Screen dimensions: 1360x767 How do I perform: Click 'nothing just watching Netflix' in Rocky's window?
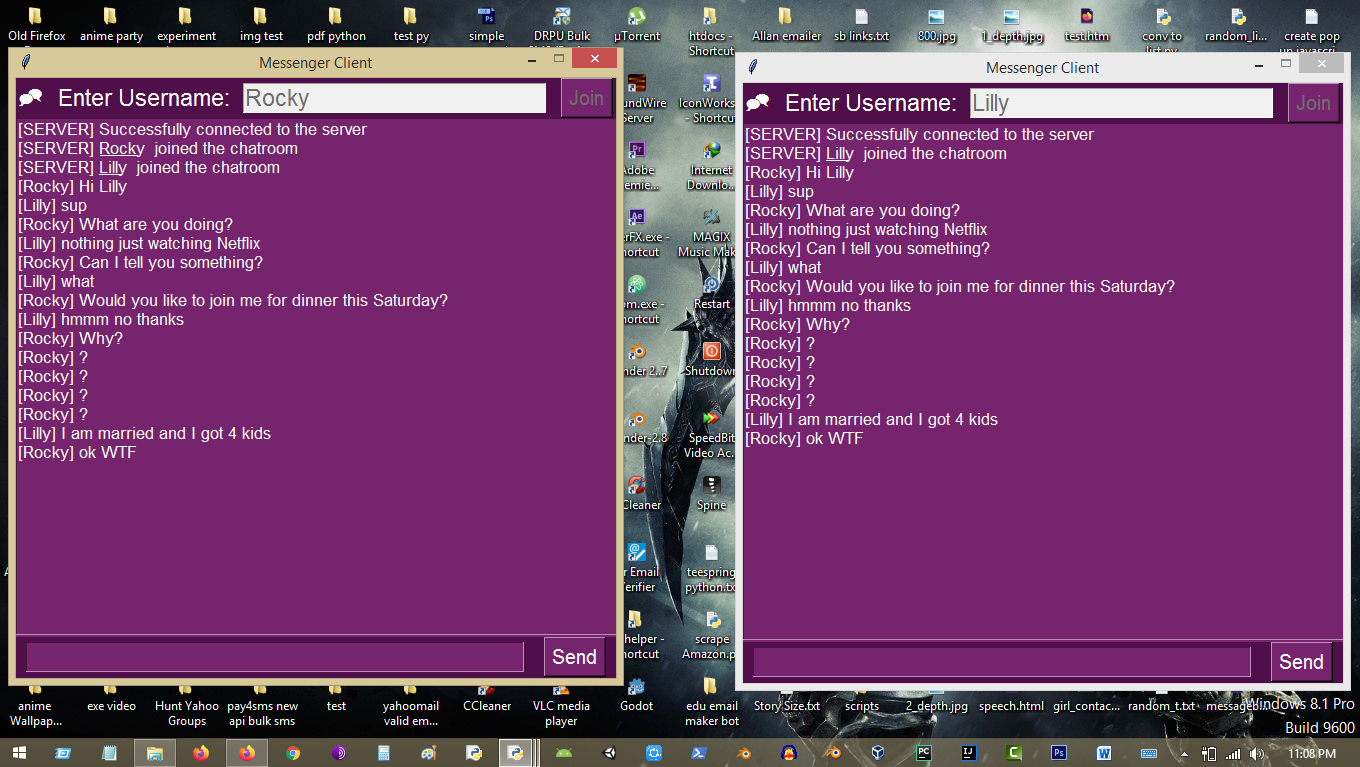(160, 243)
